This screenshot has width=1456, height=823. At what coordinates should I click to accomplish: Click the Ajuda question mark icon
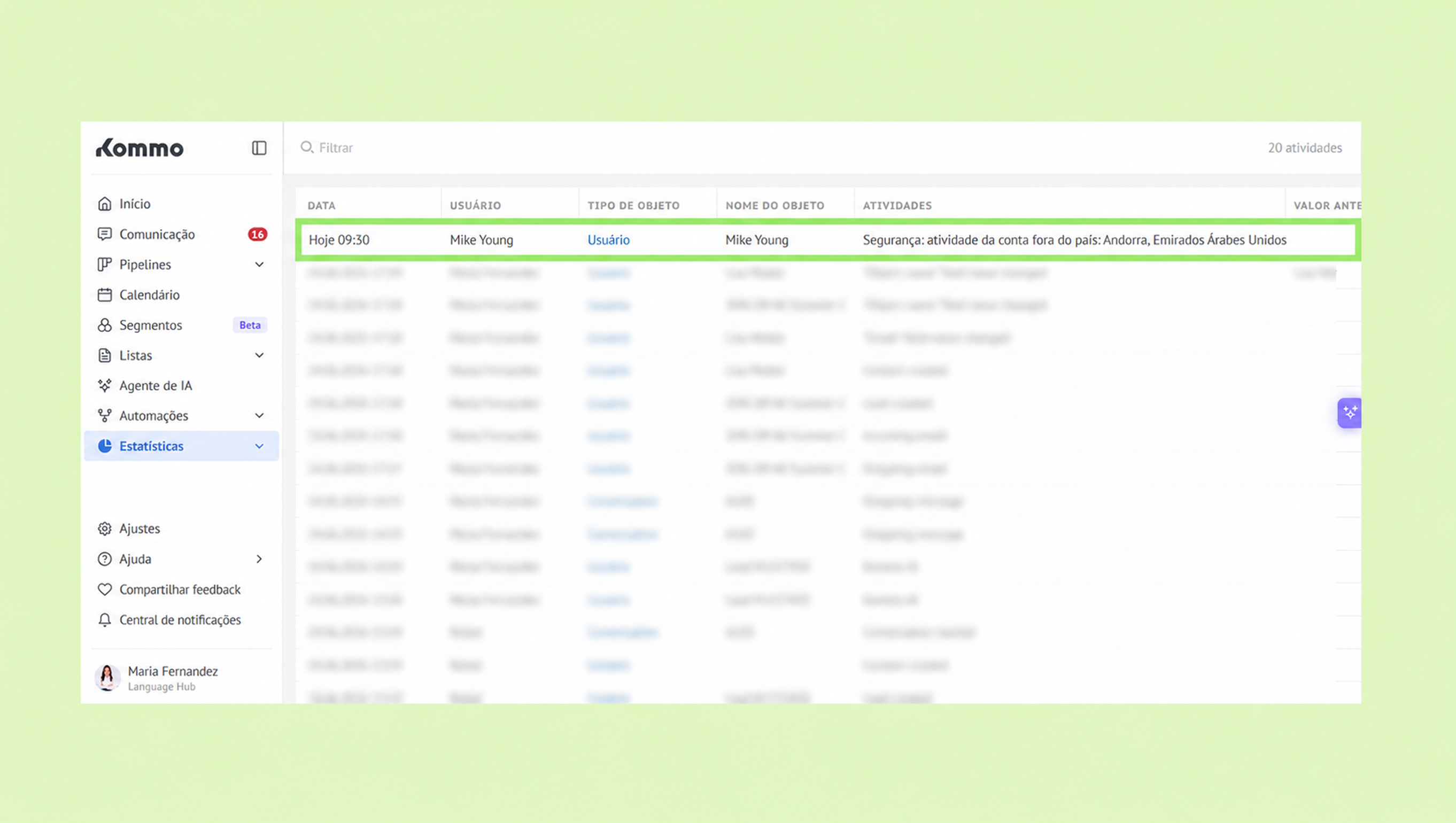(105, 559)
